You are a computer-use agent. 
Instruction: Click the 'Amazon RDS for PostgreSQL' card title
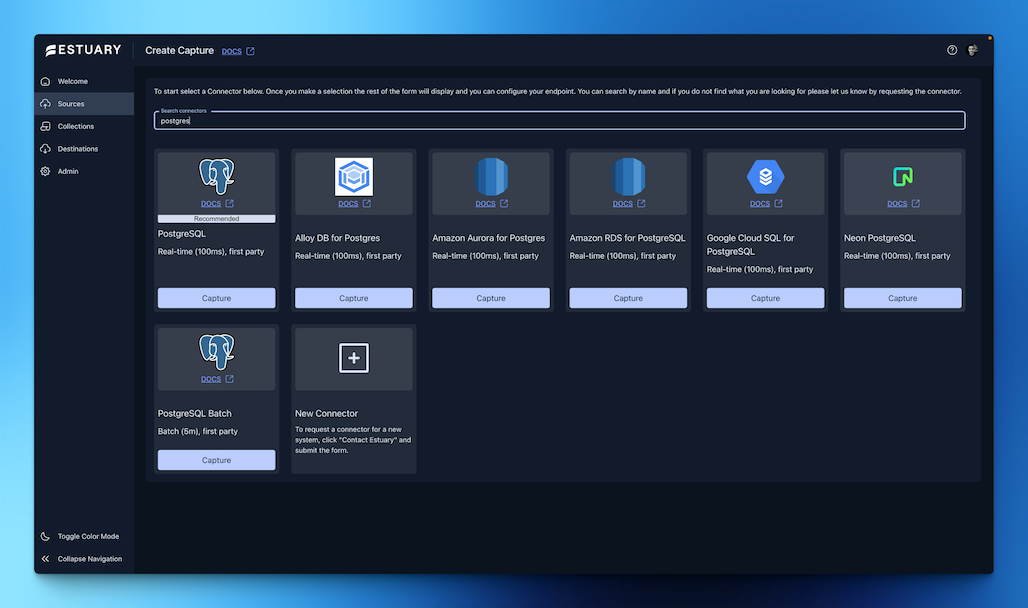pyautogui.click(x=627, y=238)
